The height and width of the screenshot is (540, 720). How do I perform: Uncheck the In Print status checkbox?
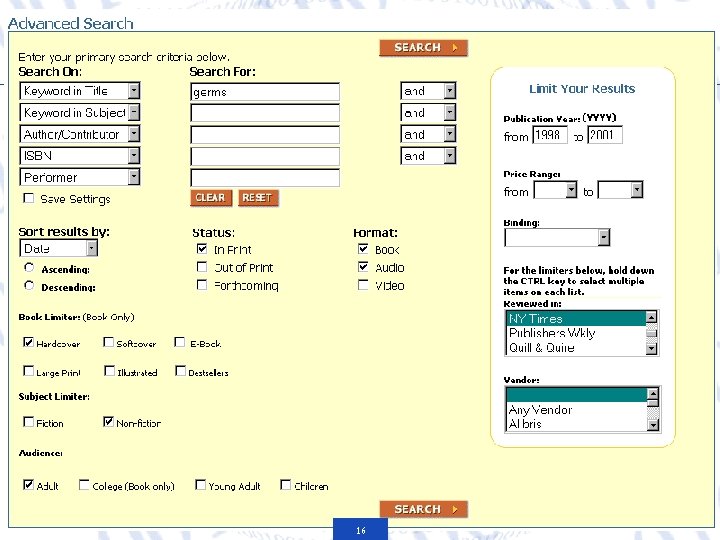202,248
